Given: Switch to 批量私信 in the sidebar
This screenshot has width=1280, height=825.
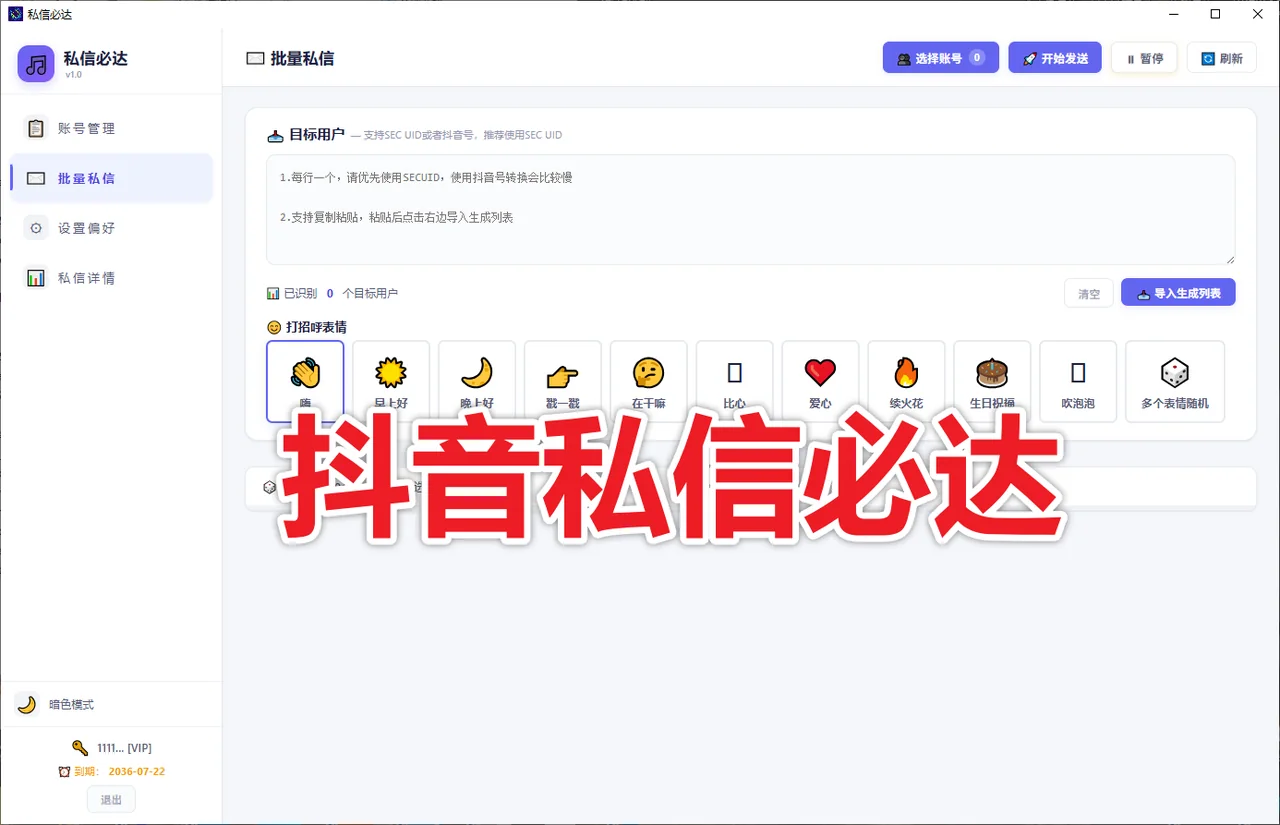Looking at the screenshot, I should [111, 178].
